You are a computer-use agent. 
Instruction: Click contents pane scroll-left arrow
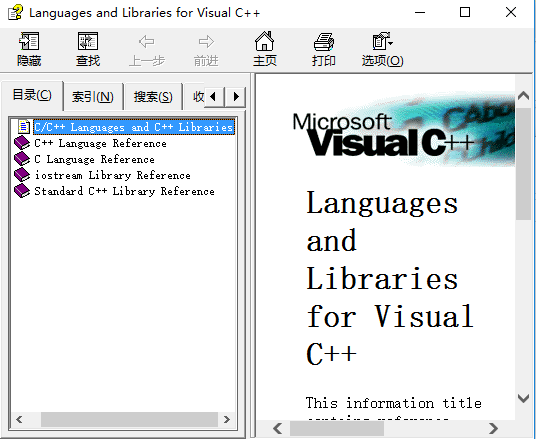click(19, 420)
